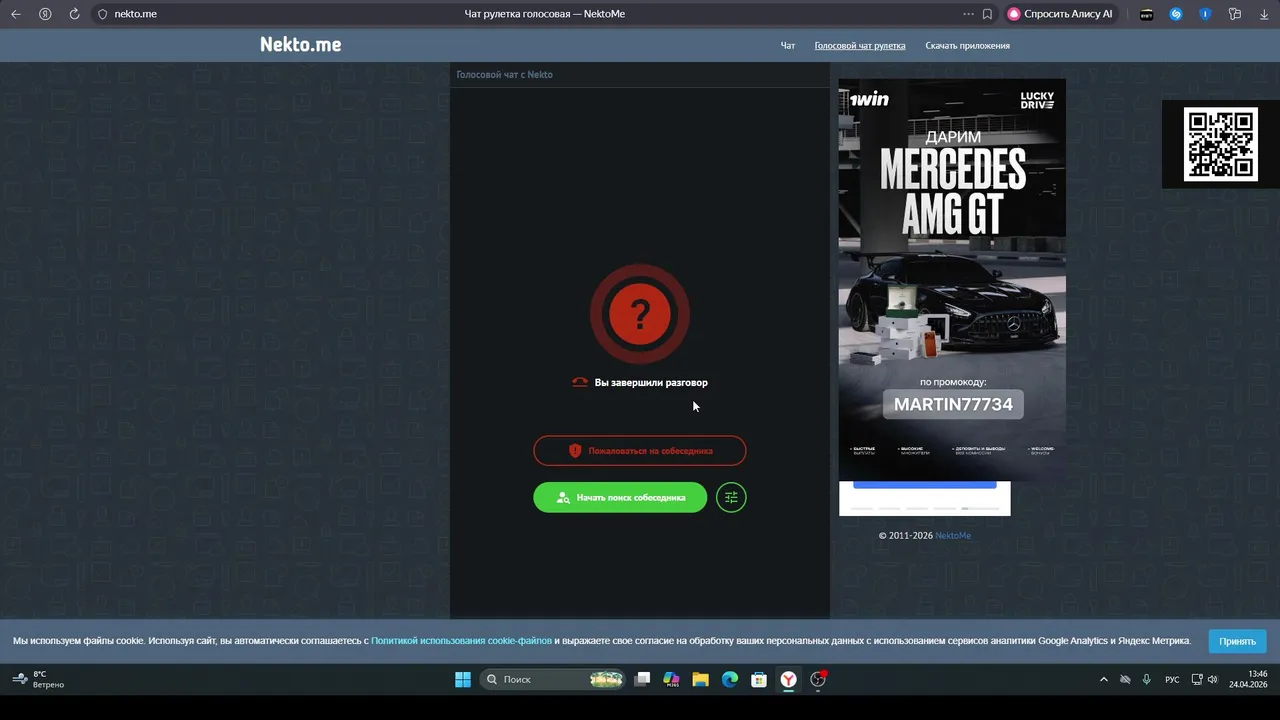Bookmark this page

click(x=987, y=14)
